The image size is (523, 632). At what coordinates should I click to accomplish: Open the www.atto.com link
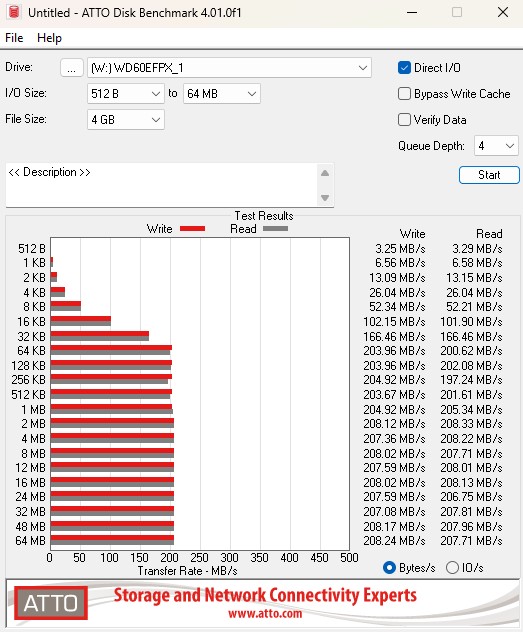pyautogui.click(x=265, y=614)
